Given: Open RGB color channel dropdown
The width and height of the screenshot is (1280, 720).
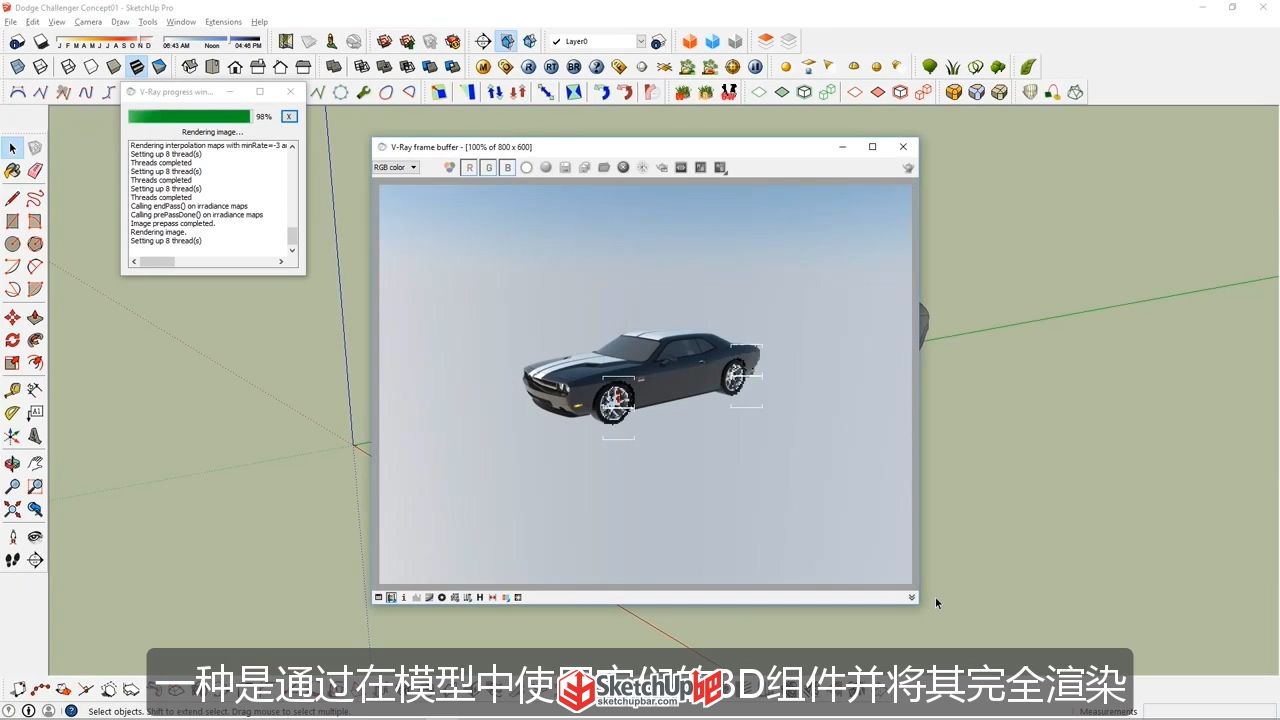Looking at the screenshot, I should pos(396,168).
